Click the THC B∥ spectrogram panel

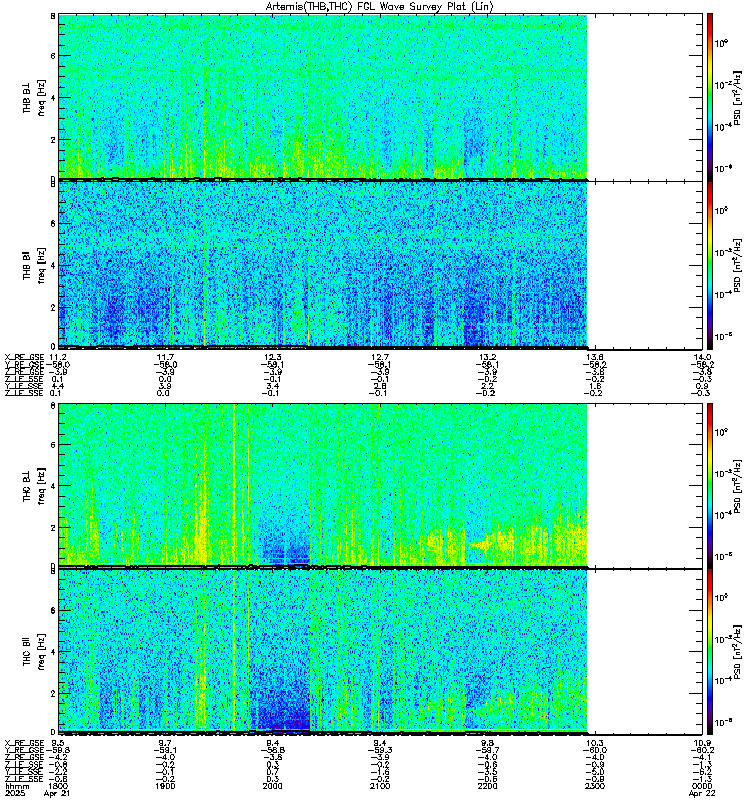coord(380,652)
